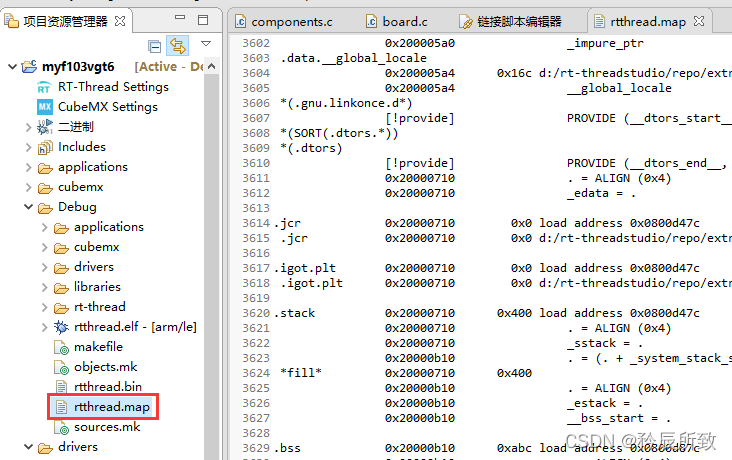The height and width of the screenshot is (460, 732).
Task: Click the .data.__global_locale line
Action: coord(353,58)
